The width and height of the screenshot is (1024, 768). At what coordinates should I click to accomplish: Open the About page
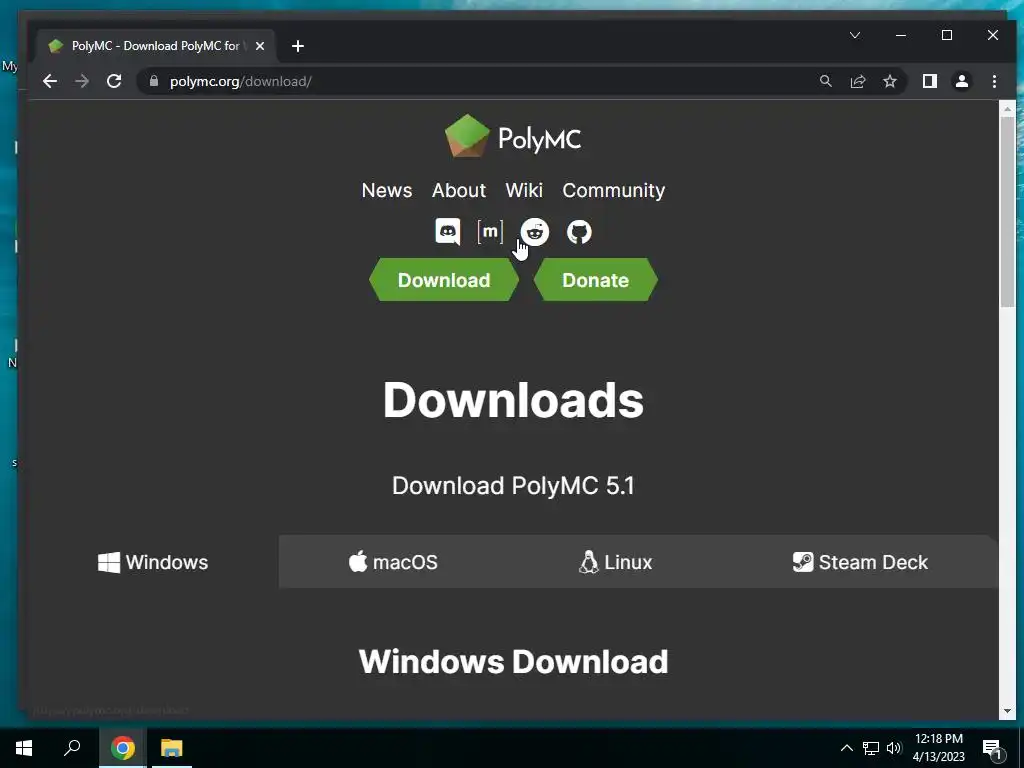pyautogui.click(x=459, y=190)
